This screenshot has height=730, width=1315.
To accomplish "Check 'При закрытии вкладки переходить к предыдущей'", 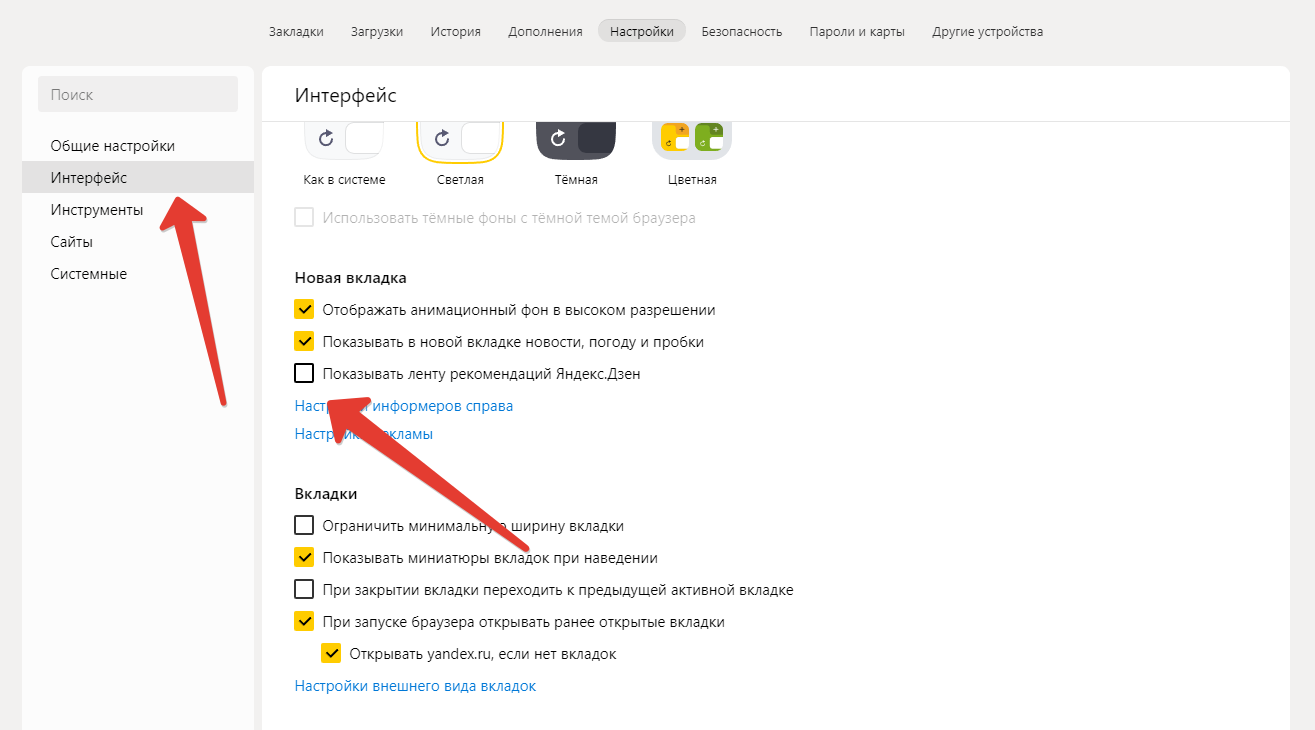I will (305, 590).
